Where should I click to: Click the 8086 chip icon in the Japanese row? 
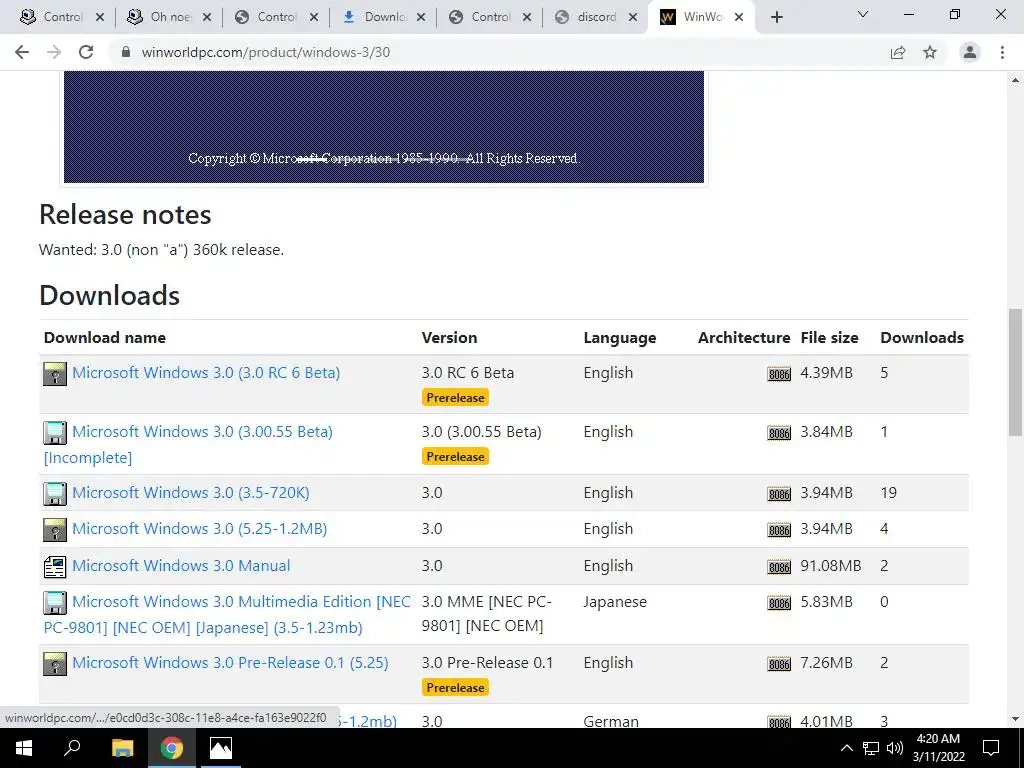[779, 603]
